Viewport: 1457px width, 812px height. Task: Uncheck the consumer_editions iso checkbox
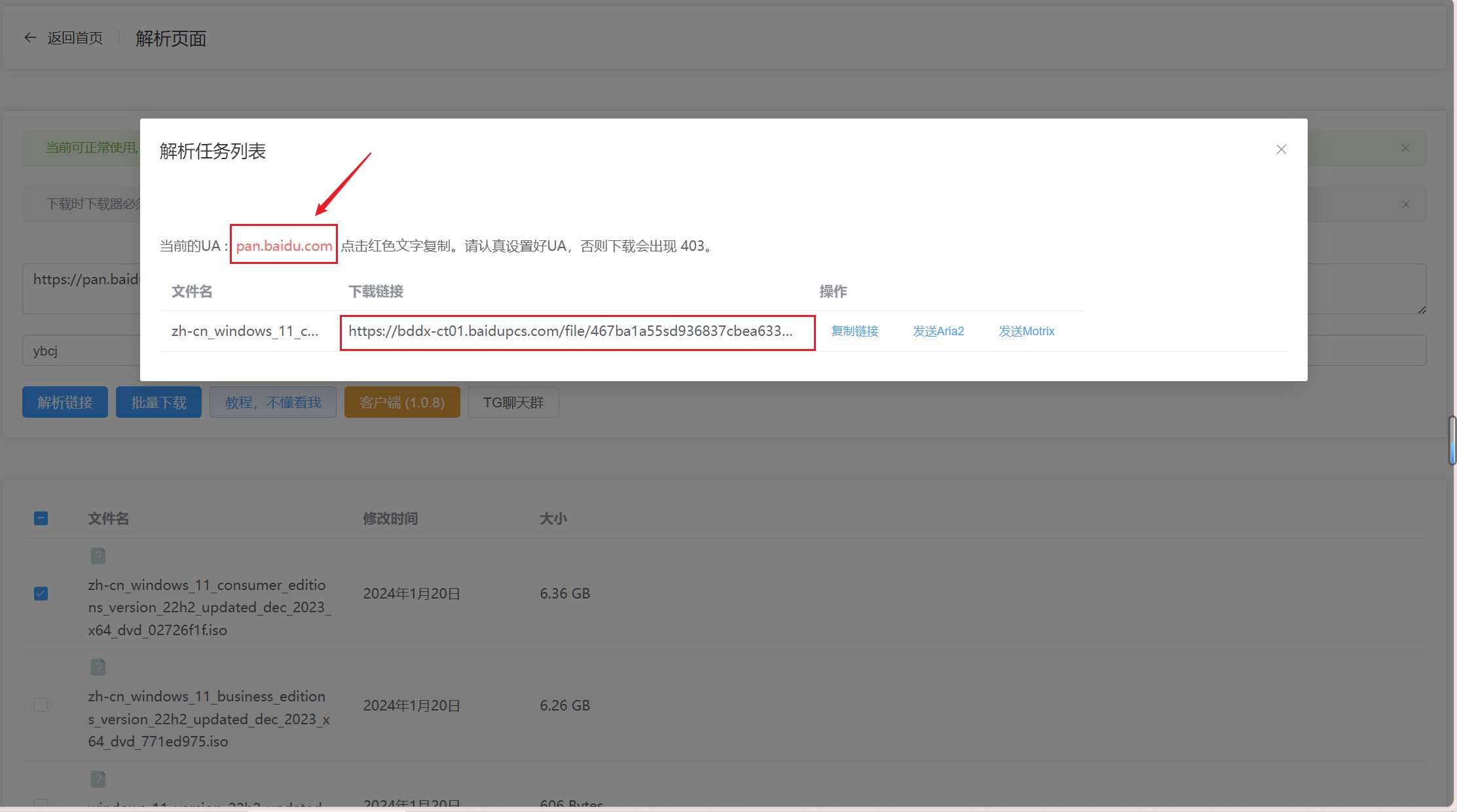tap(41, 593)
